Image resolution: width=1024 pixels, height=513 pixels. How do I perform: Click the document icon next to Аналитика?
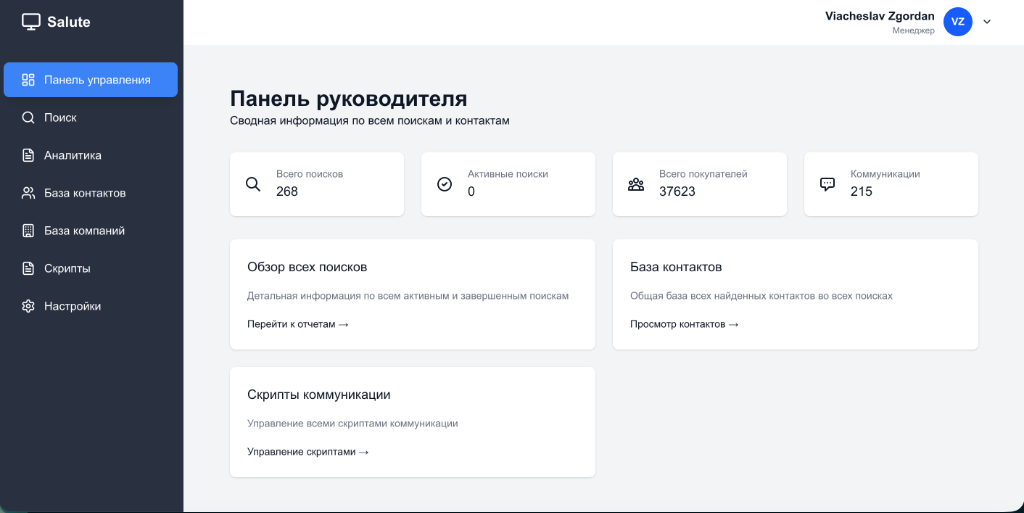pos(28,155)
